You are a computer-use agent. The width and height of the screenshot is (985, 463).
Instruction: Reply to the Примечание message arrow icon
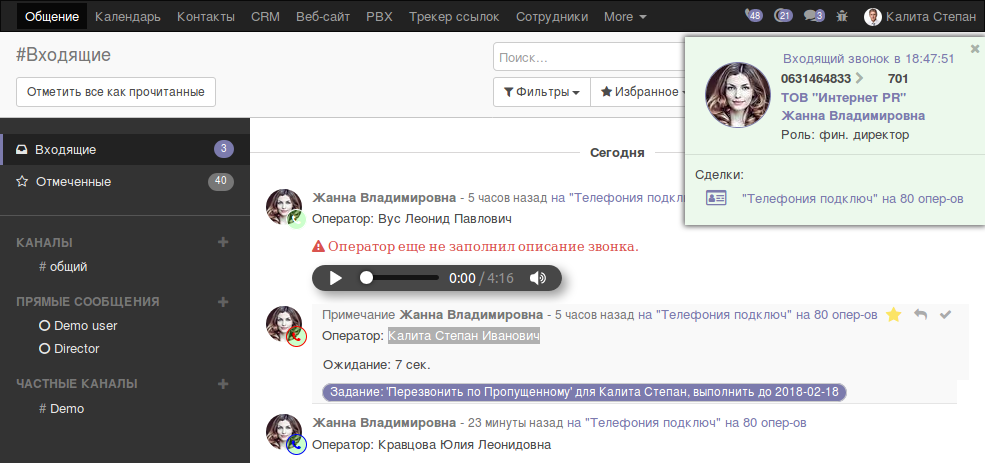[920, 314]
